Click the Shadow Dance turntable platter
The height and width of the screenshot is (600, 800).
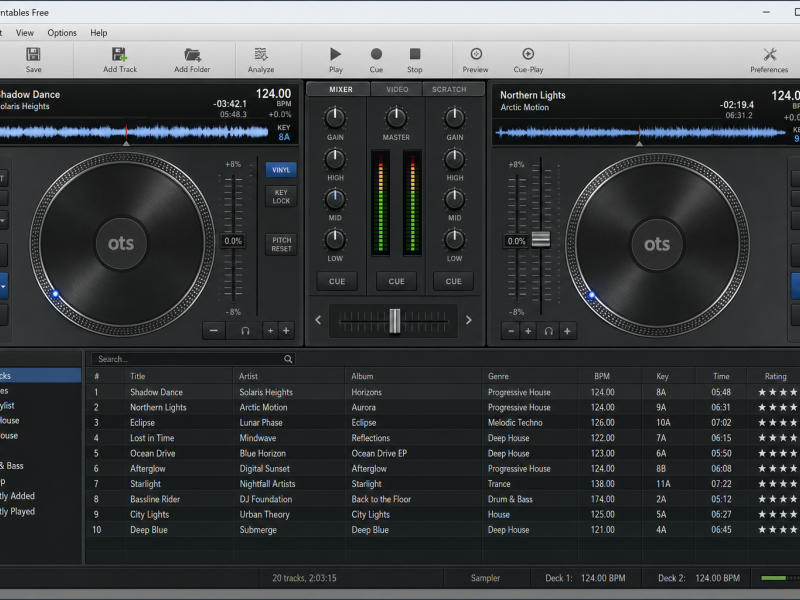click(121, 243)
